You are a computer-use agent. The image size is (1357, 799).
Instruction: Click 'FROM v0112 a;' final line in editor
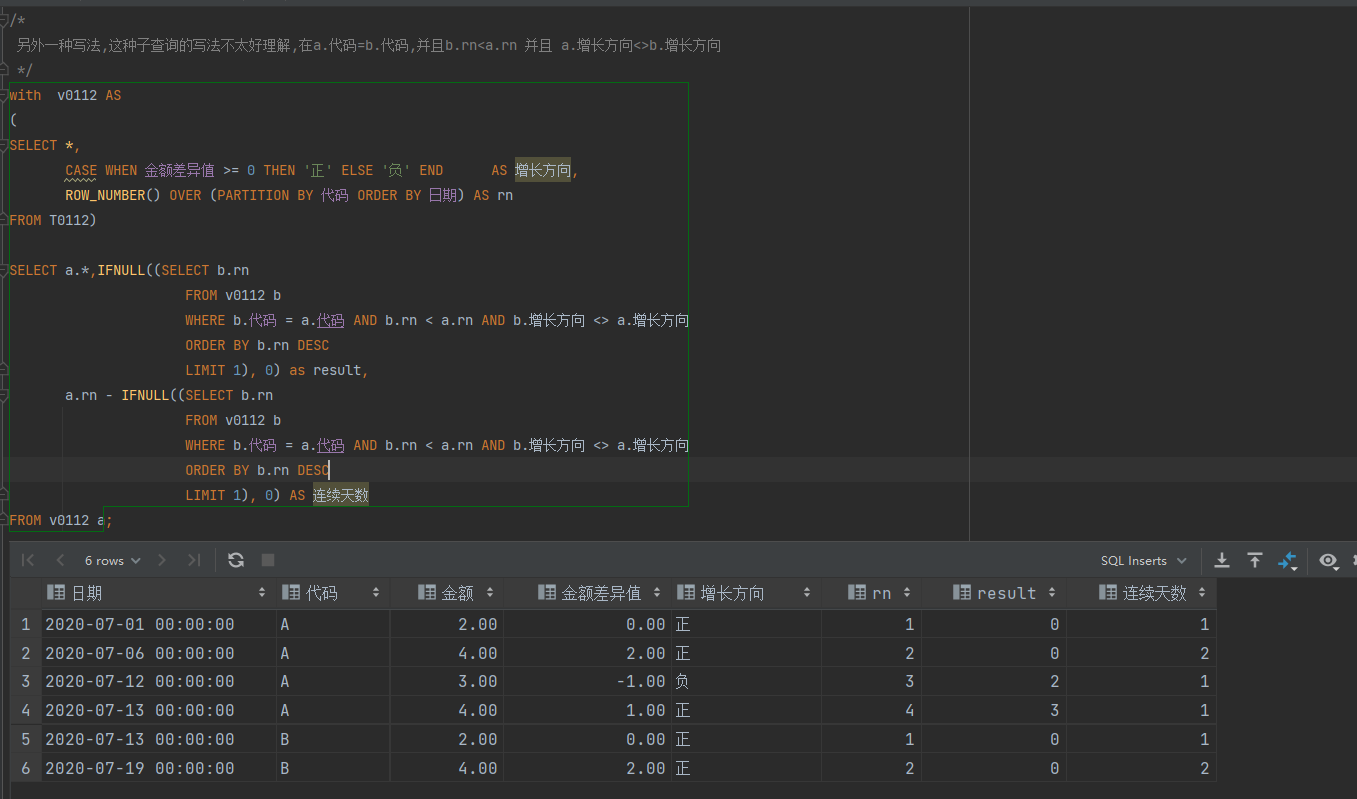[61, 520]
